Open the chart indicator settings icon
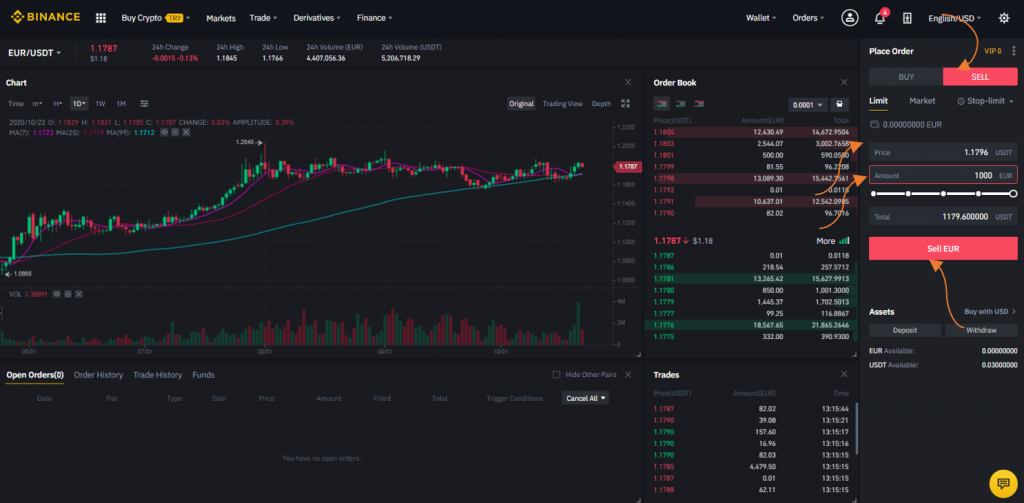Viewport: 1024px width, 503px height. [x=144, y=103]
